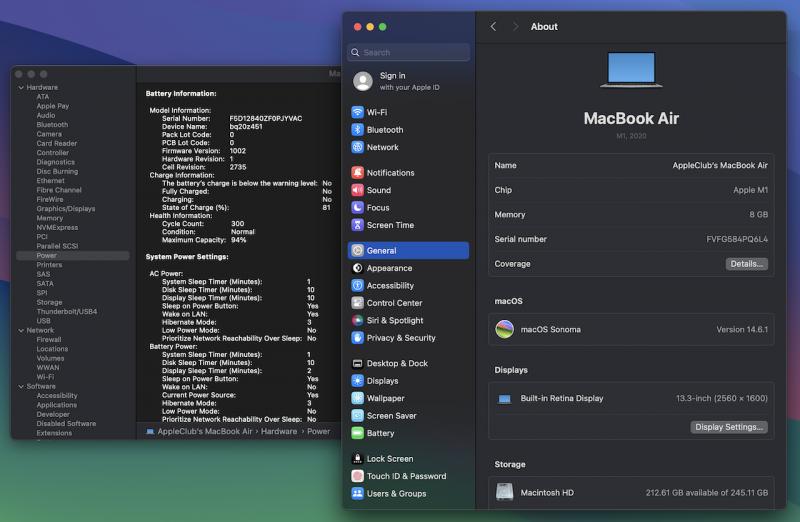Open Notifications bell icon settings
This screenshot has height=522, width=800.
(358, 172)
